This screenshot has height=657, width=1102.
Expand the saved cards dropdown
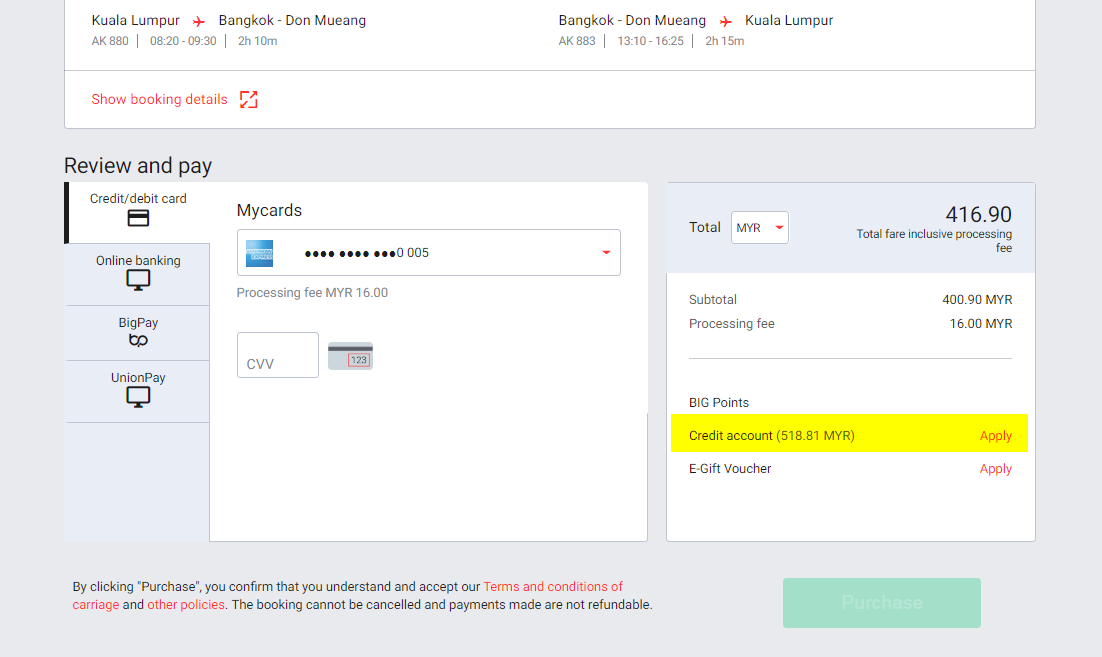[x=605, y=252]
